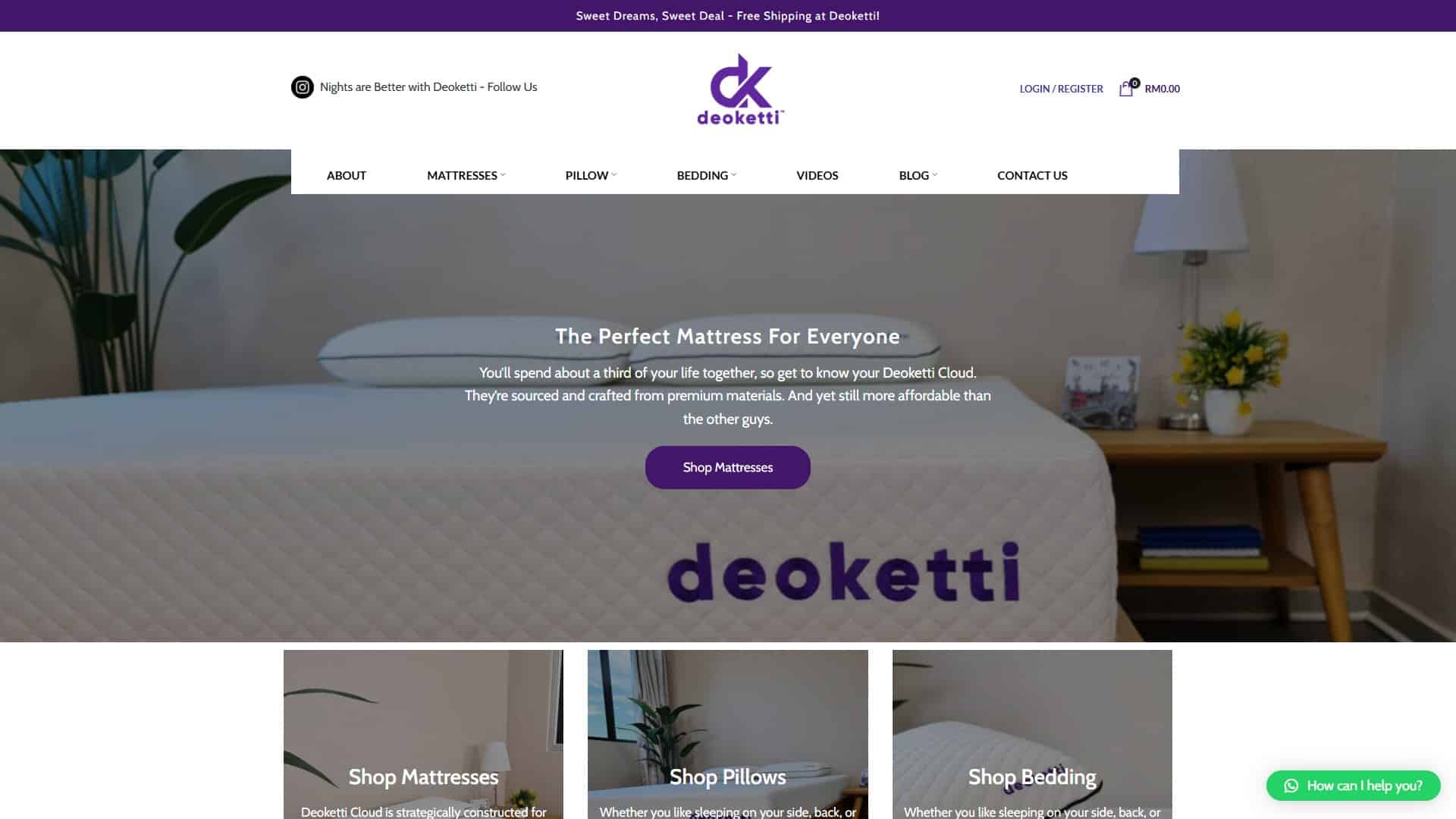
Task: Click the purple Shop Mattresses button
Action: (727, 467)
